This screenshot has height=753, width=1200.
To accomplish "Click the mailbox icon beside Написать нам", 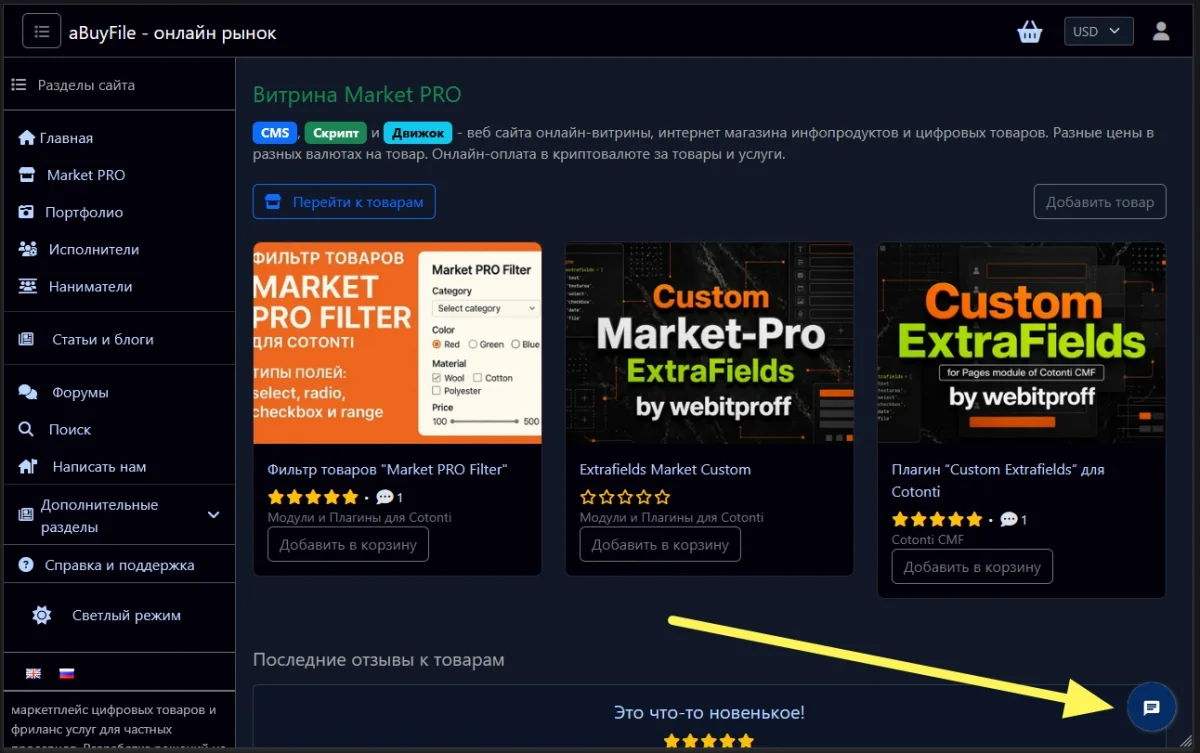I will pyautogui.click(x=28, y=466).
